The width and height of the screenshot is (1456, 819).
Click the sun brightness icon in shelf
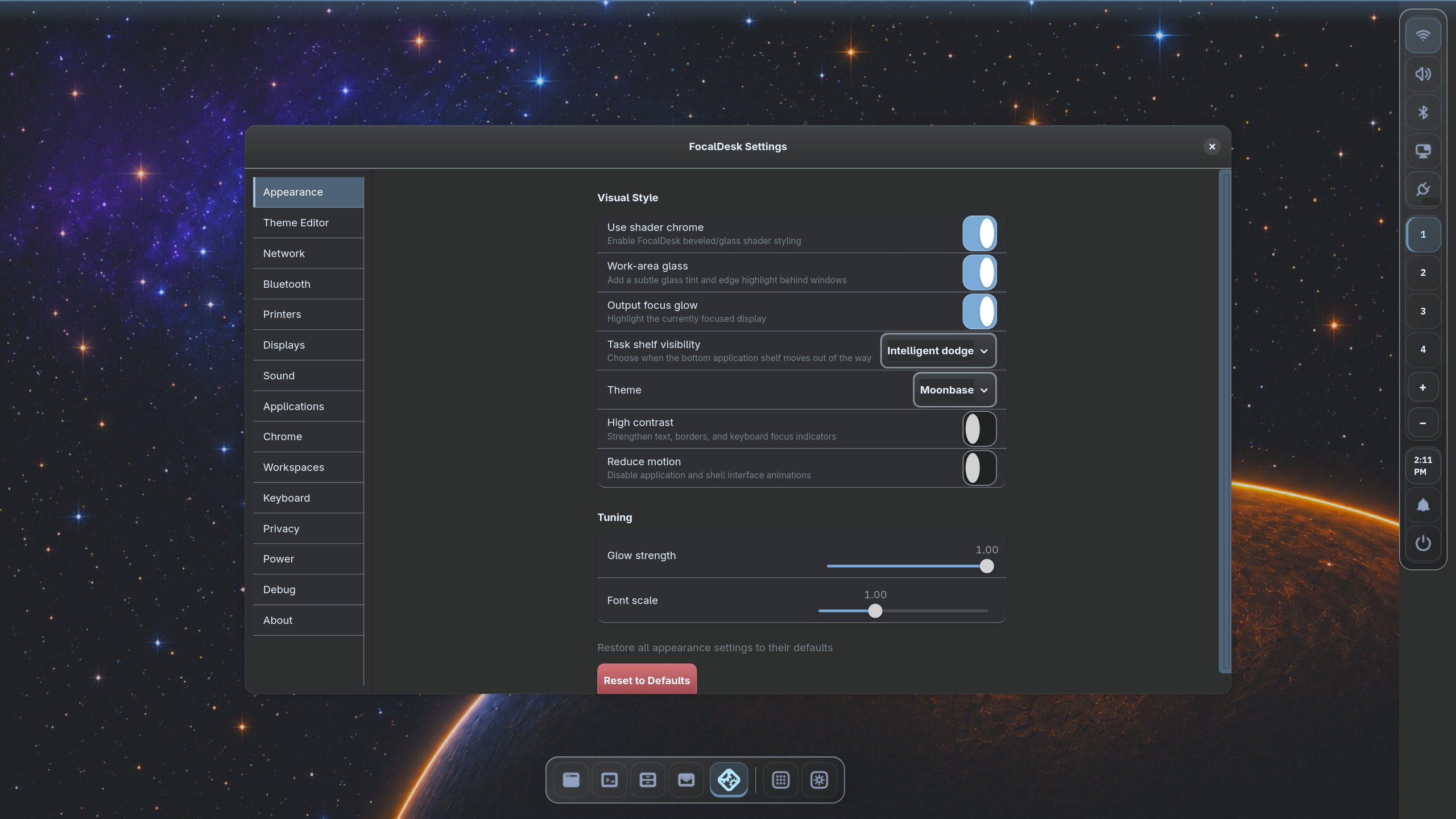819,780
